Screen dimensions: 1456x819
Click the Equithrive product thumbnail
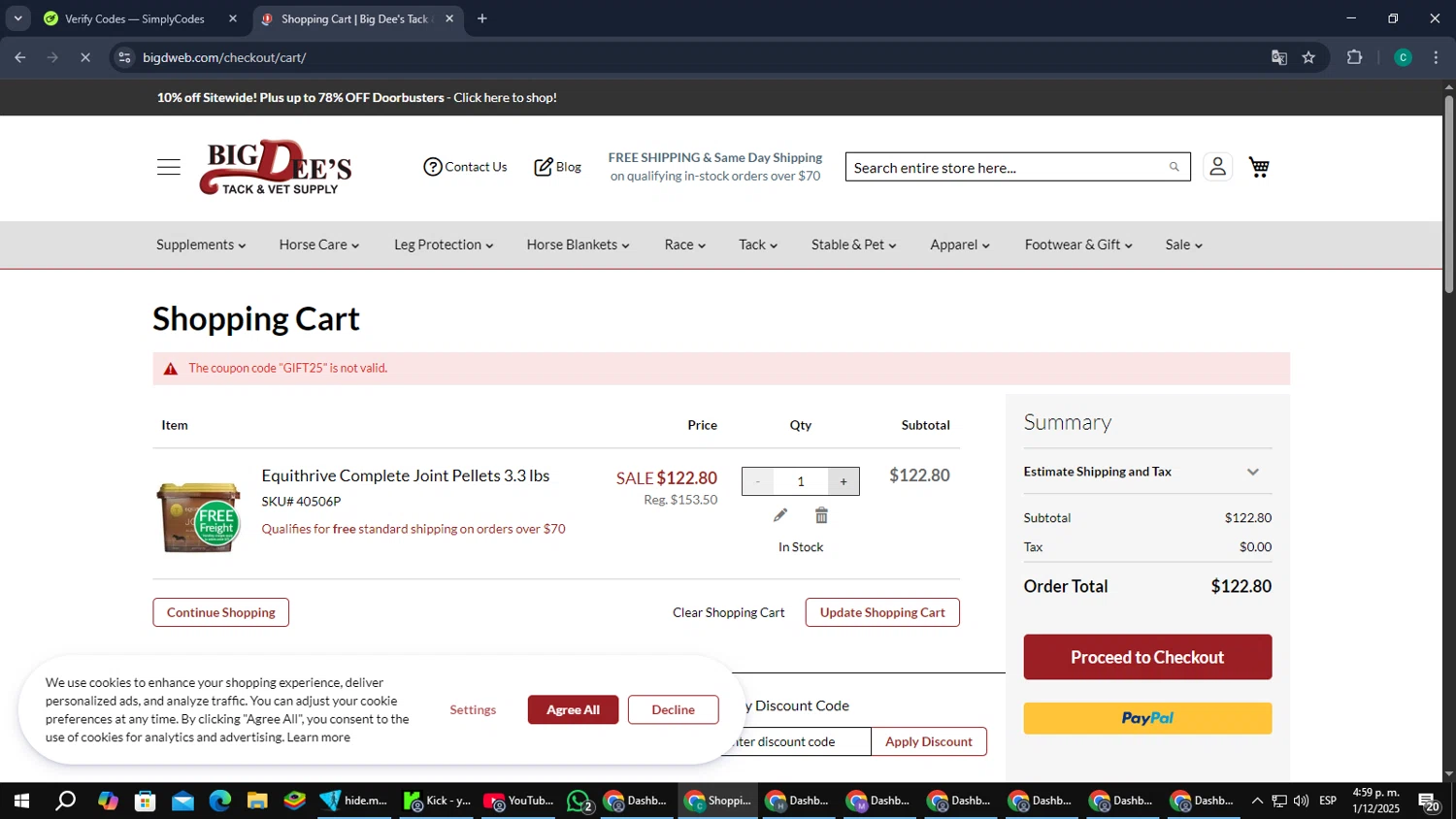click(x=199, y=517)
